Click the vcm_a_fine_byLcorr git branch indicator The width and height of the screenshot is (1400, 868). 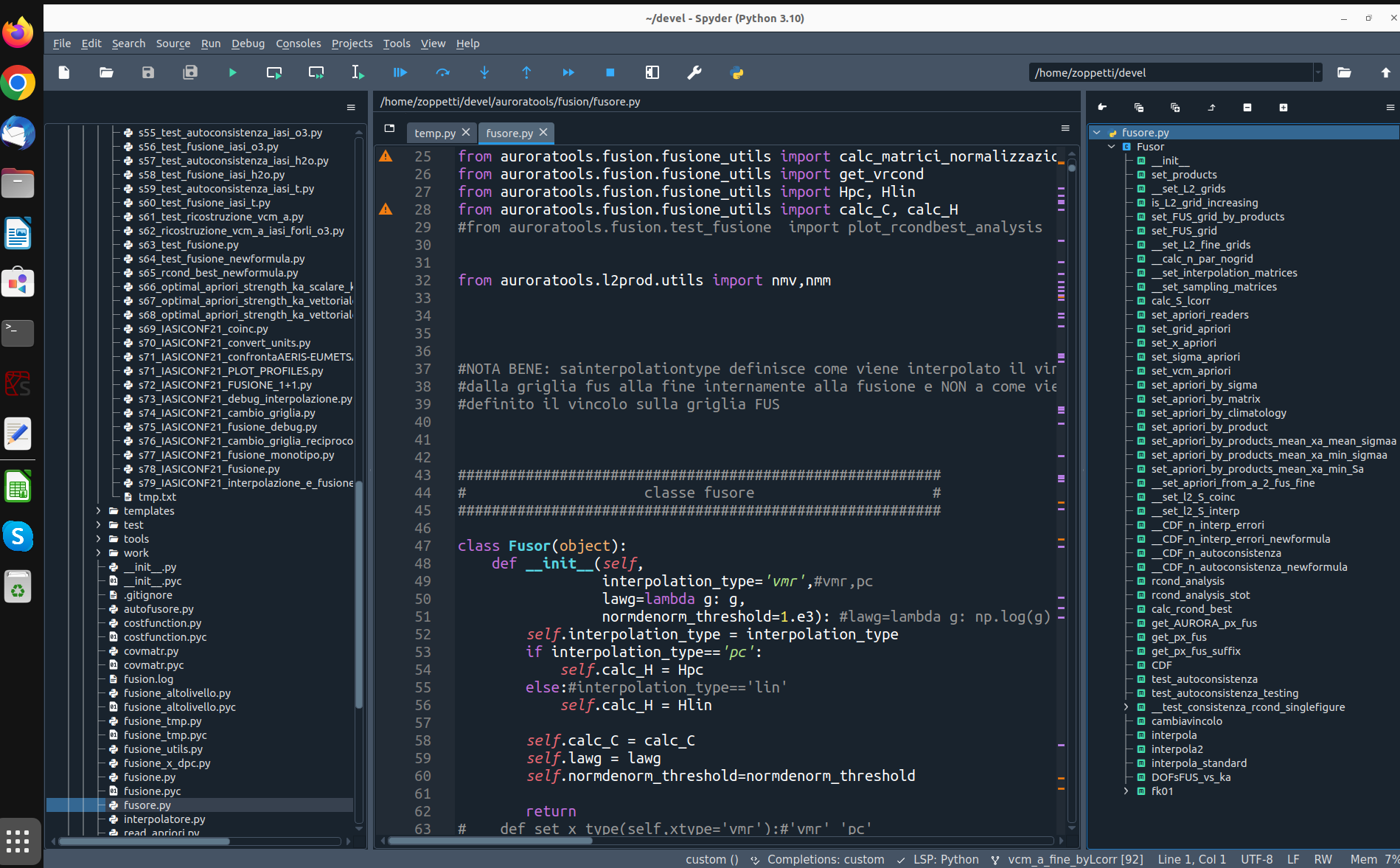pyautogui.click(x=1075, y=859)
